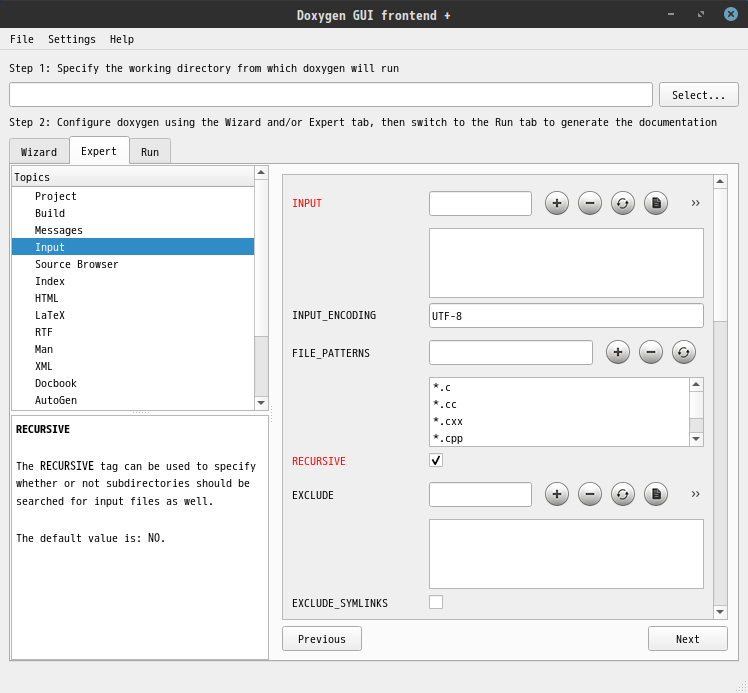This screenshot has height=693, width=748.
Task: Select the *.cpp file pattern entry
Action: point(559,438)
